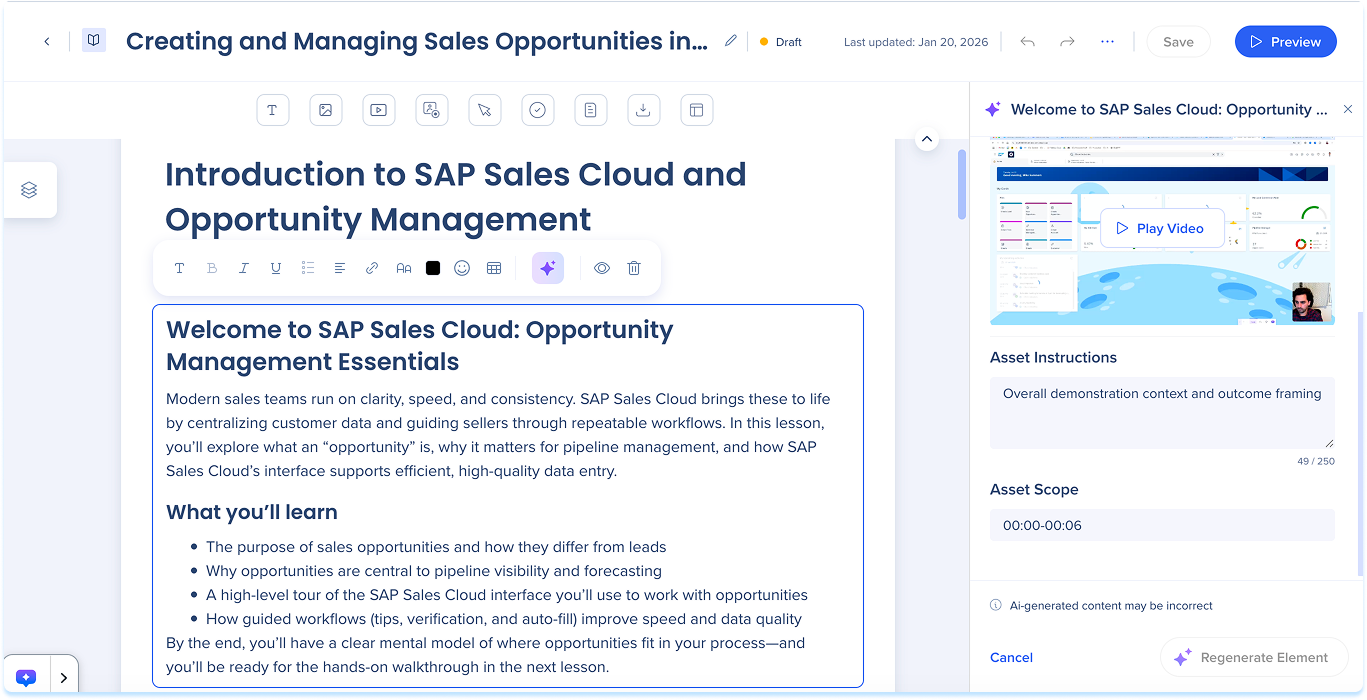
Task: Open the black text color swatch
Action: 432,268
